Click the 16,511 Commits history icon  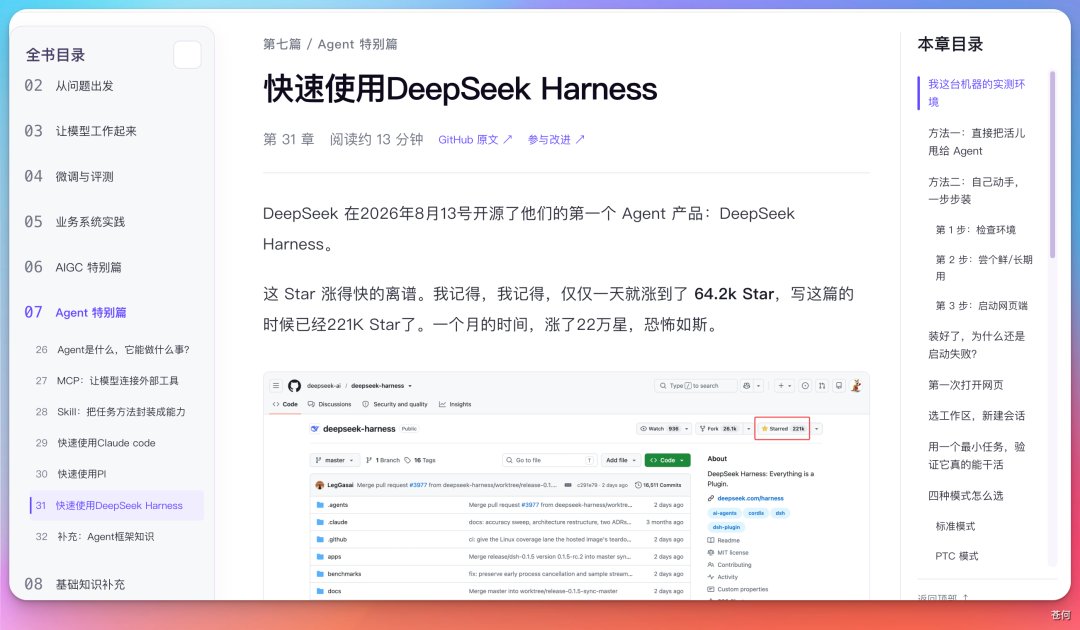(638, 485)
